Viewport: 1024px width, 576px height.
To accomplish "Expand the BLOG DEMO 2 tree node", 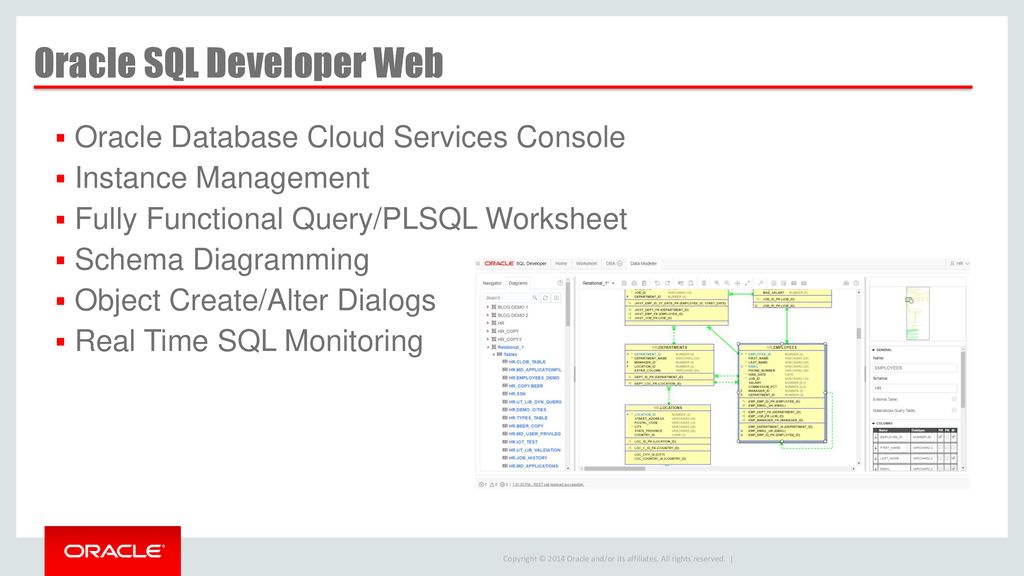I will tap(487, 315).
